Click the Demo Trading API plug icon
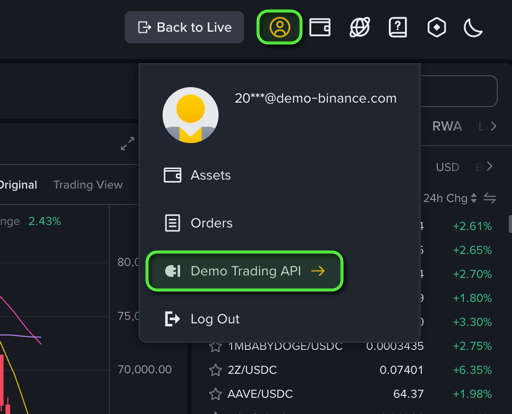 click(x=173, y=271)
